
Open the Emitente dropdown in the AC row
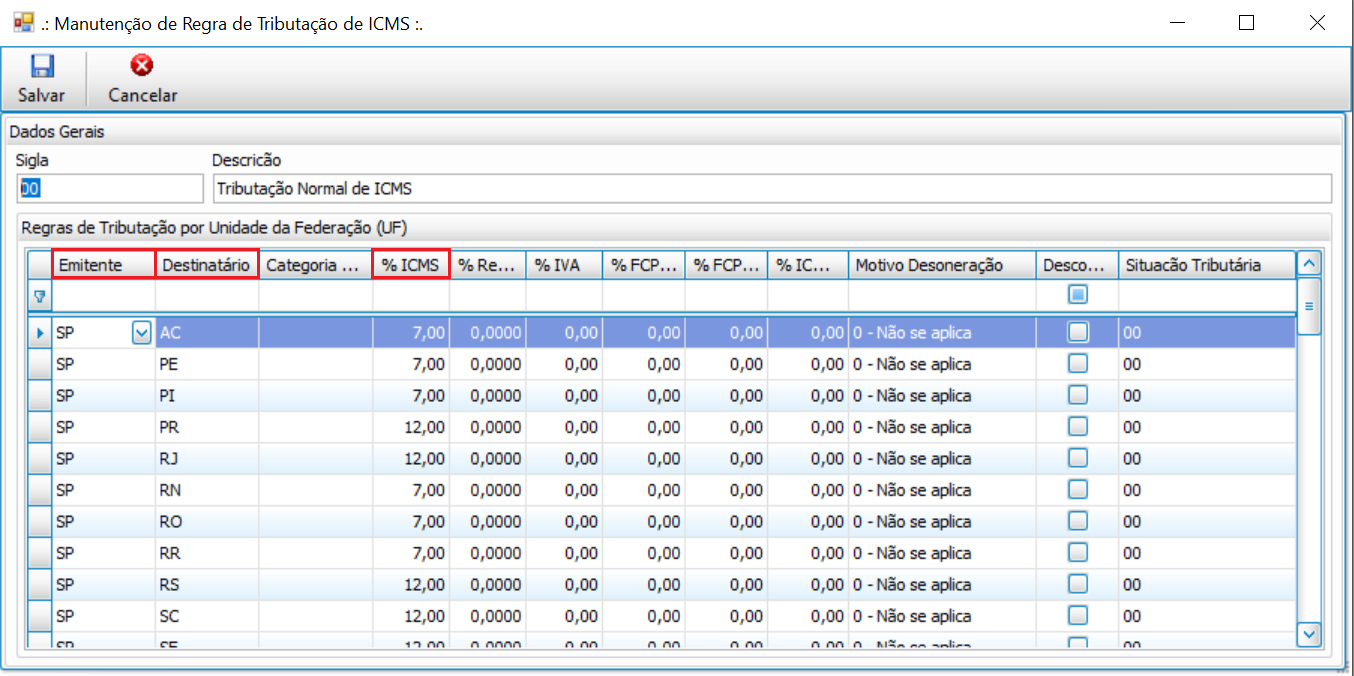142,333
